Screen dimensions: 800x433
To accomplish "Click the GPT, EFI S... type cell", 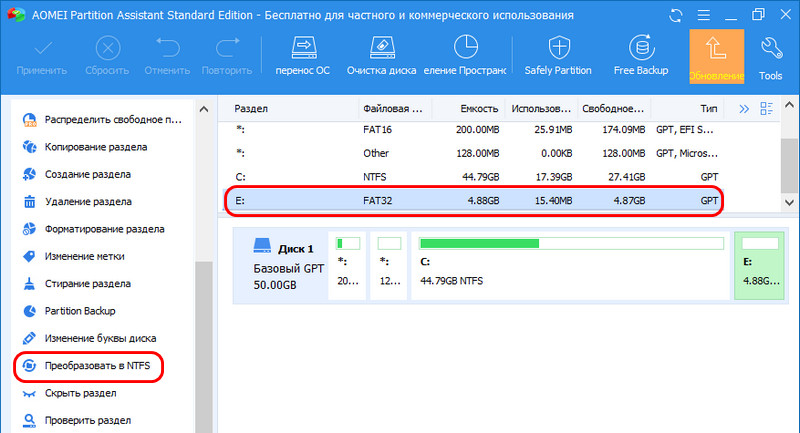I will point(687,130).
